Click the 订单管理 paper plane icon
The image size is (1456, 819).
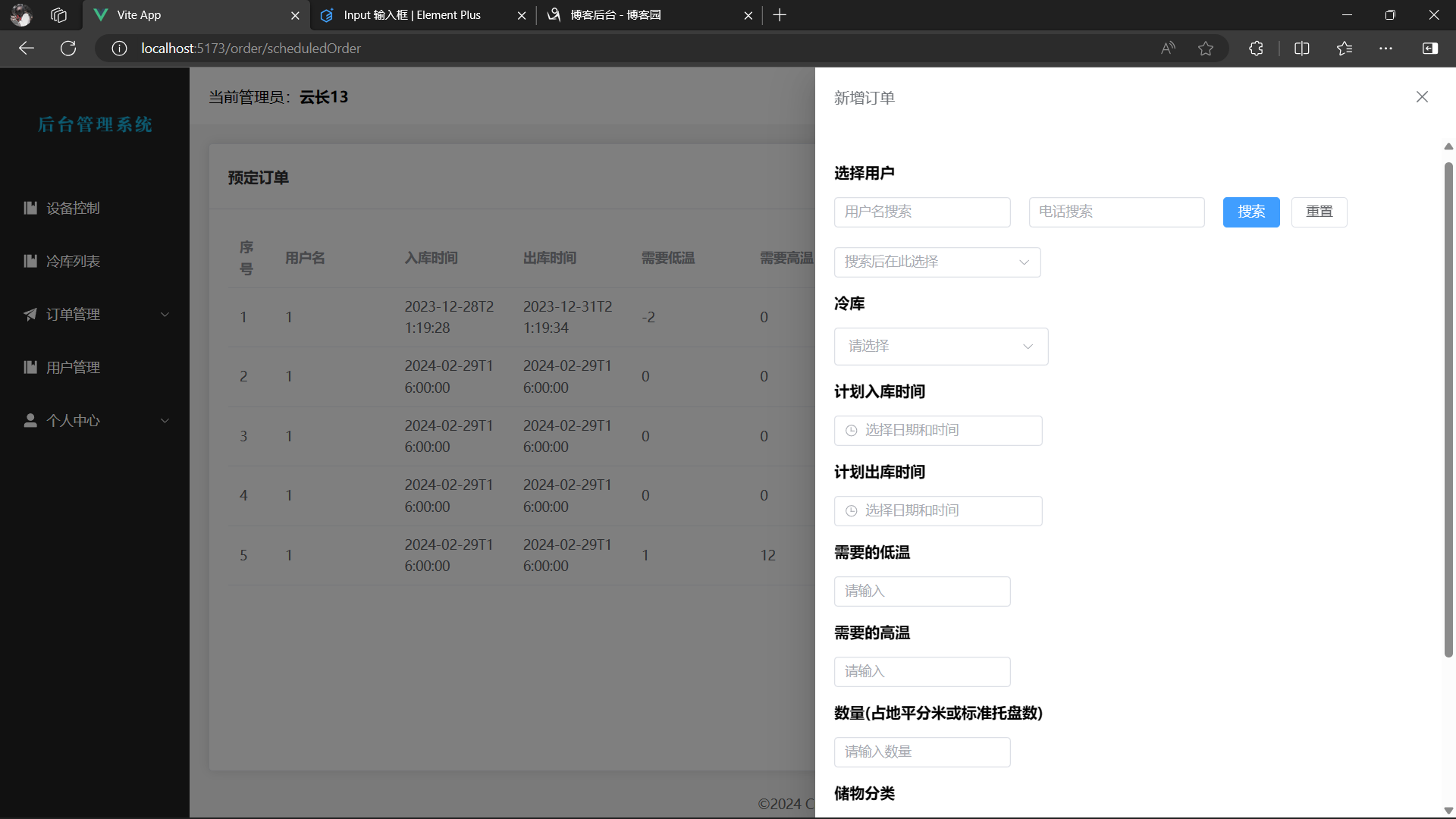30,314
